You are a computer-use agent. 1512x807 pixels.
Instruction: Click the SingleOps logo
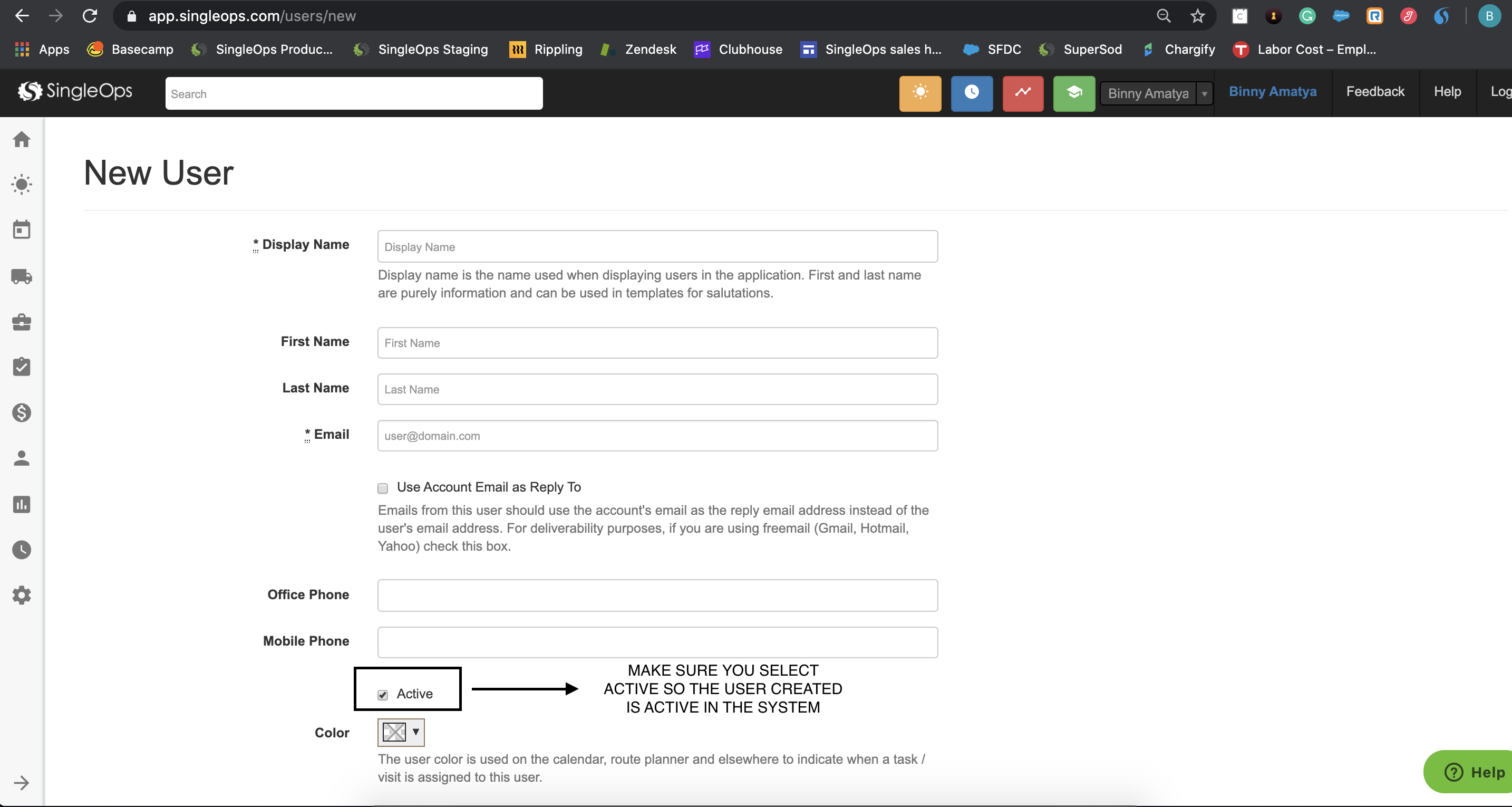pos(75,91)
